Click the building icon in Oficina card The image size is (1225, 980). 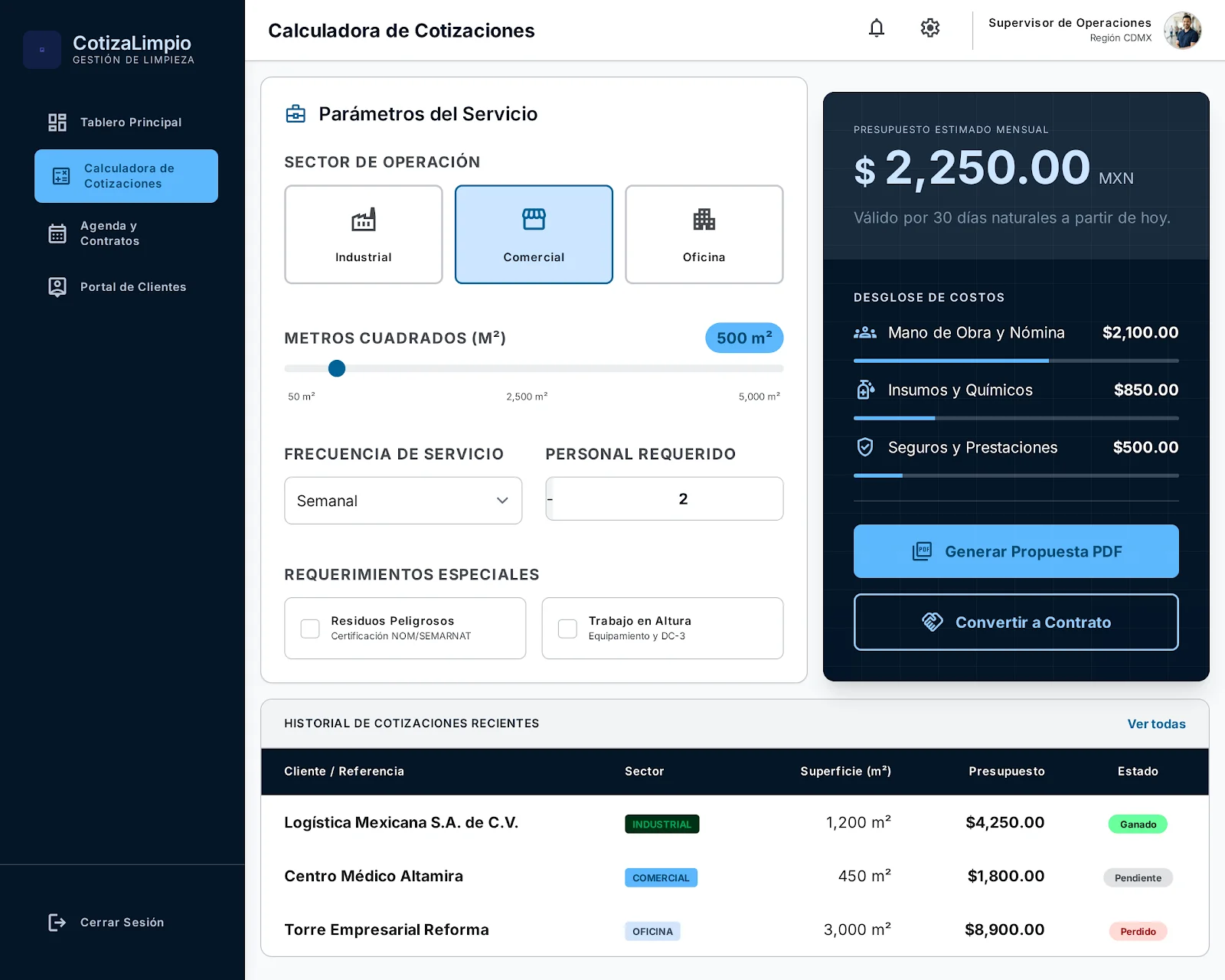pos(704,220)
